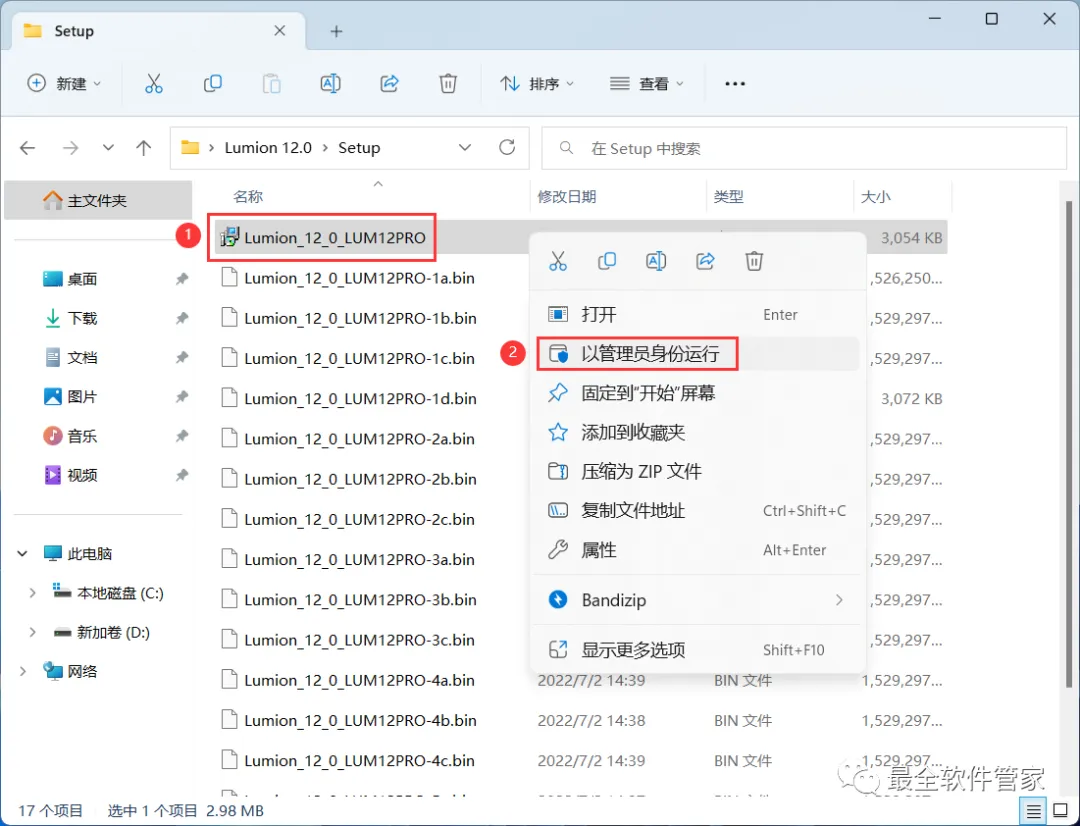The width and height of the screenshot is (1080, 826).
Task: Unpin 图片 using its pin icon
Action: pyautogui.click(x=182, y=397)
